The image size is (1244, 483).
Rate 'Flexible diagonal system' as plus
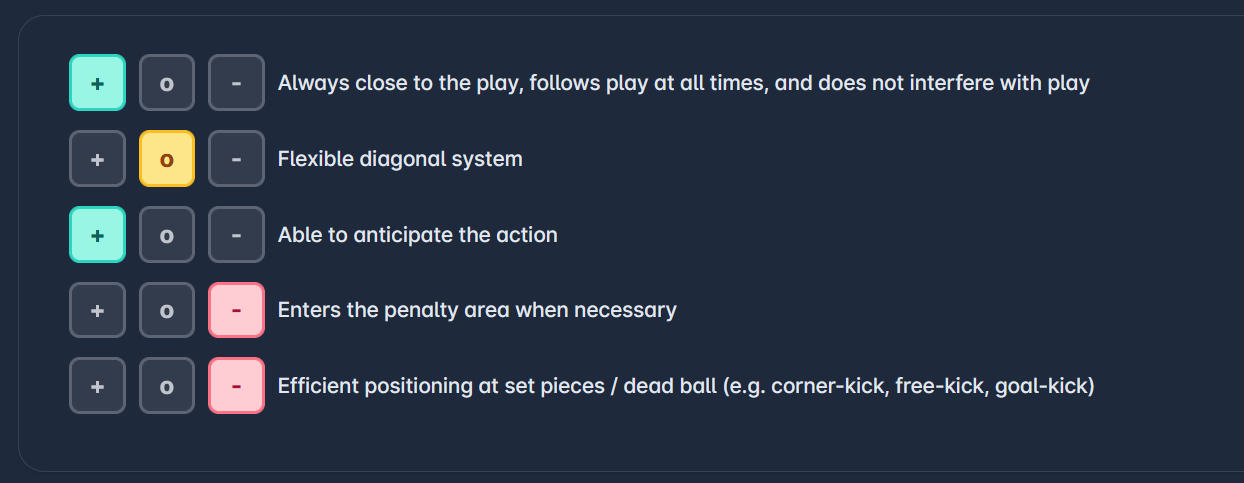97,159
